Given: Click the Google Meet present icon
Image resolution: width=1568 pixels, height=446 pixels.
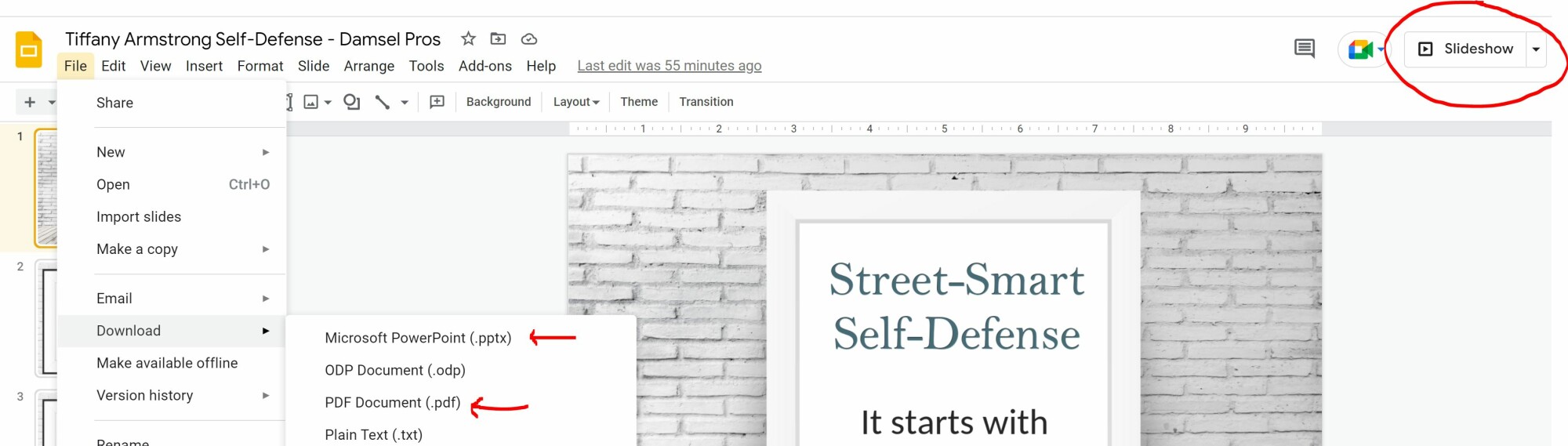Looking at the screenshot, I should [1360, 49].
